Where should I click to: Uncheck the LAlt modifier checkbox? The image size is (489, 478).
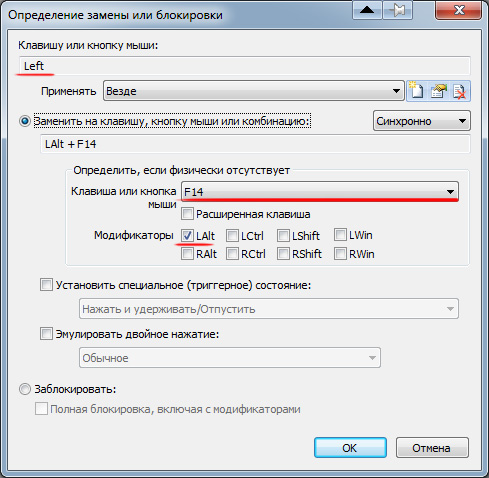coord(187,236)
